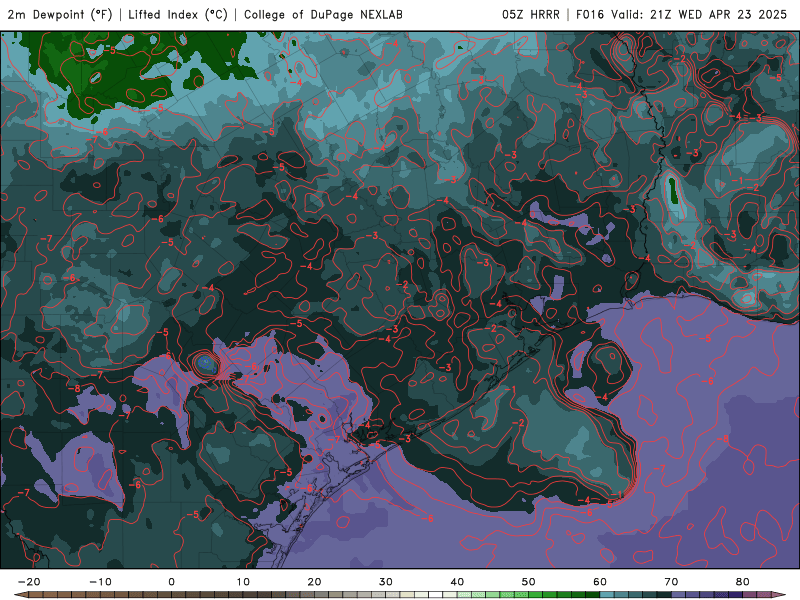800x600 pixels.
Task: Click the '50' color scale label
Action: pos(529,582)
